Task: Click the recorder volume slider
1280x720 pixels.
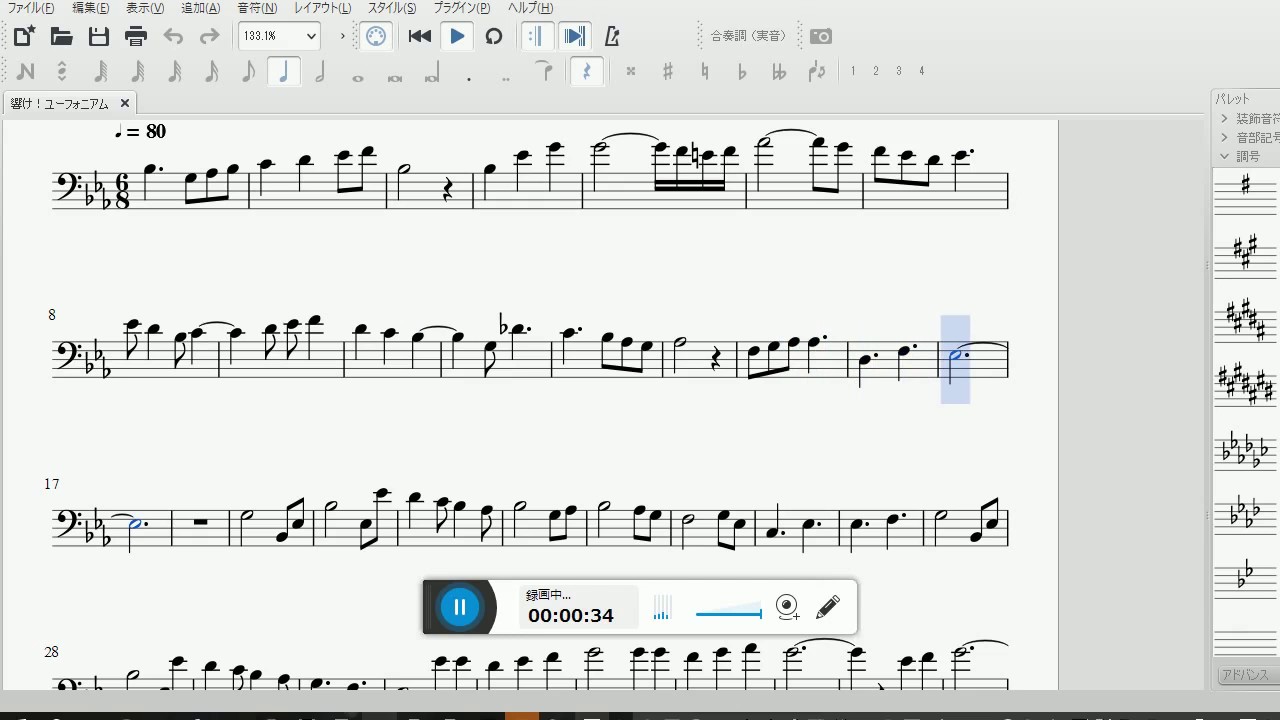Action: [x=728, y=613]
